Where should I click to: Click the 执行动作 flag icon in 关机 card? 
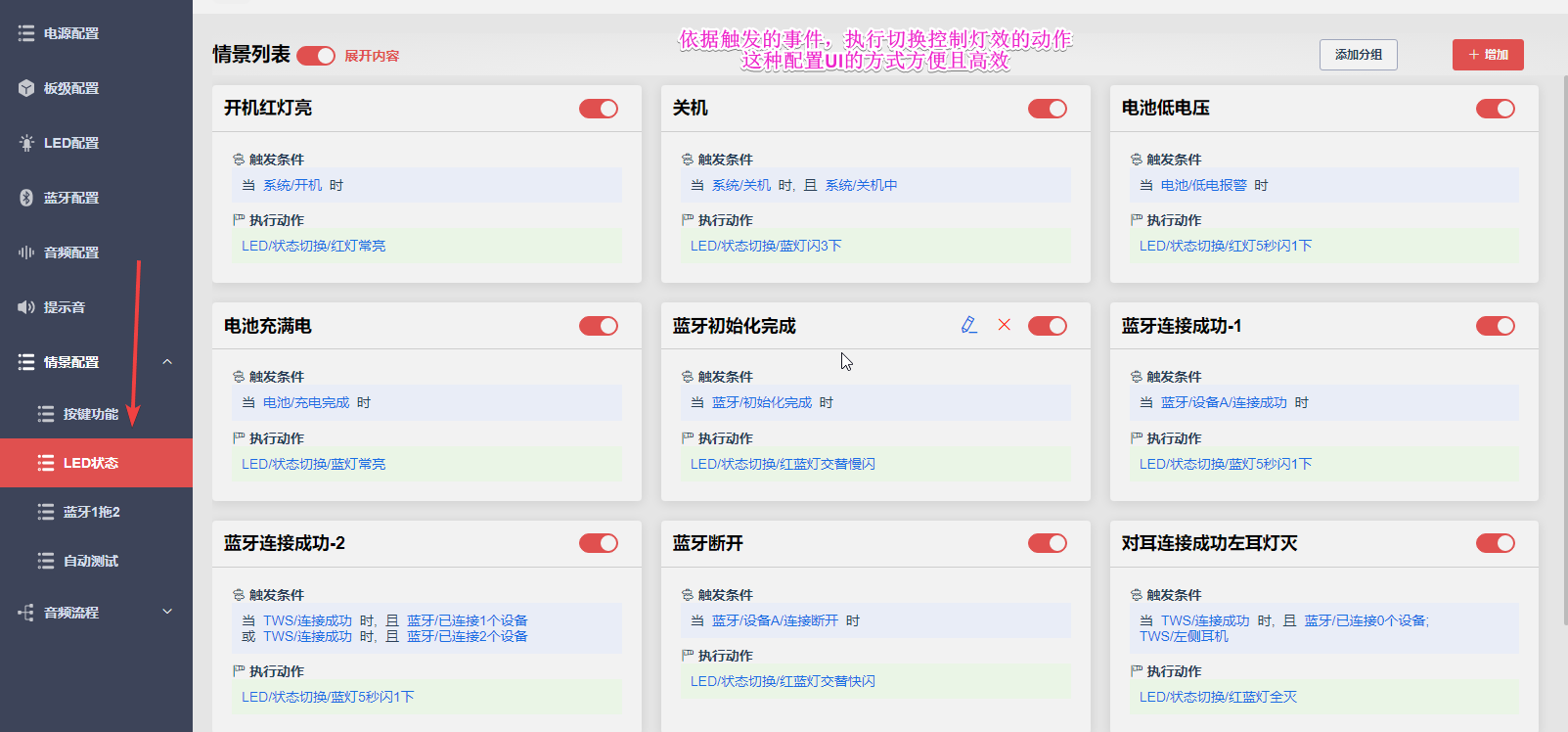(688, 220)
